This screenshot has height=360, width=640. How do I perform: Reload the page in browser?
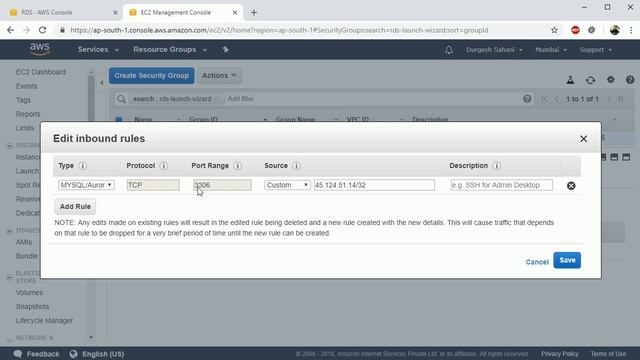pos(42,30)
